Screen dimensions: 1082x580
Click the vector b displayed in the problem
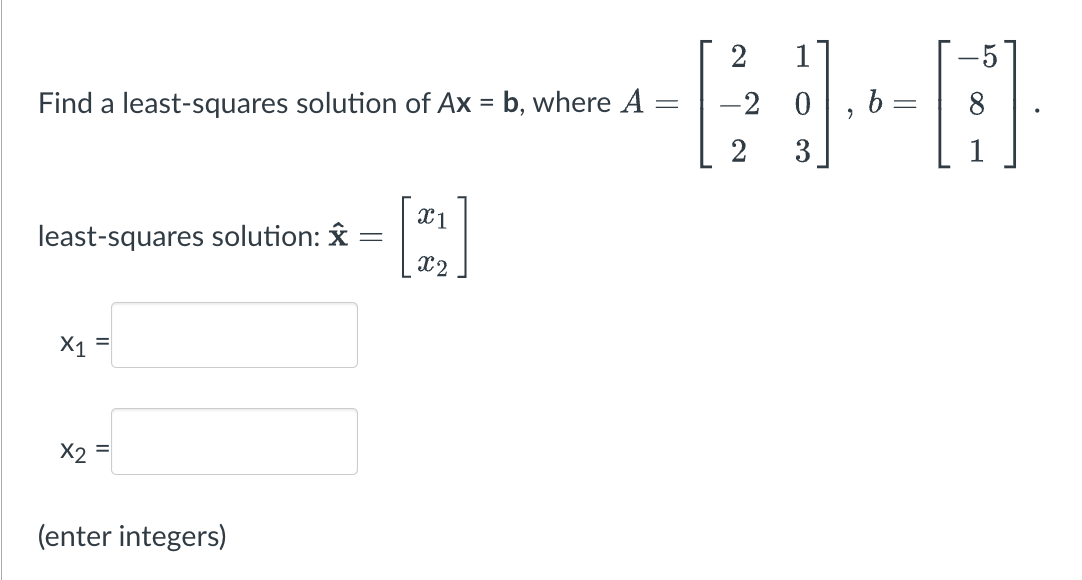pyautogui.click(x=975, y=104)
